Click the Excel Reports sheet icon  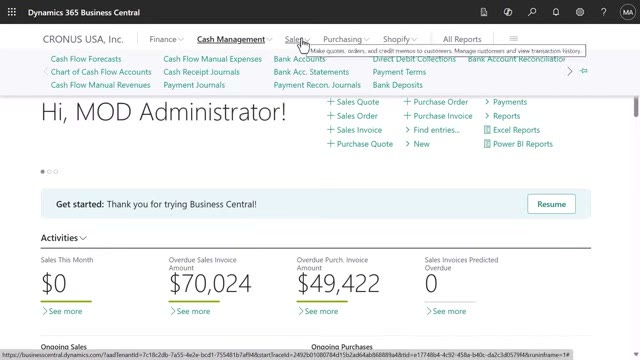coord(487,130)
